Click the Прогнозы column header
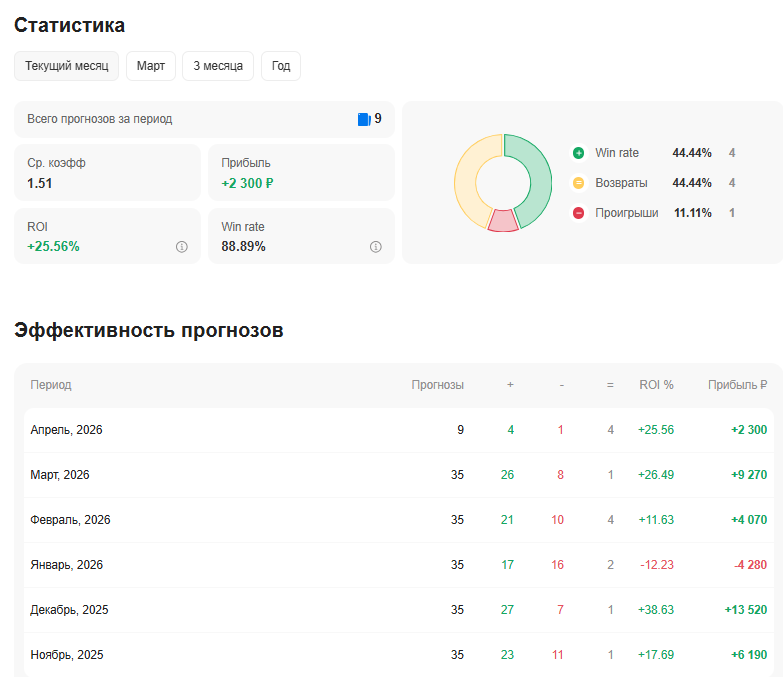 click(437, 385)
